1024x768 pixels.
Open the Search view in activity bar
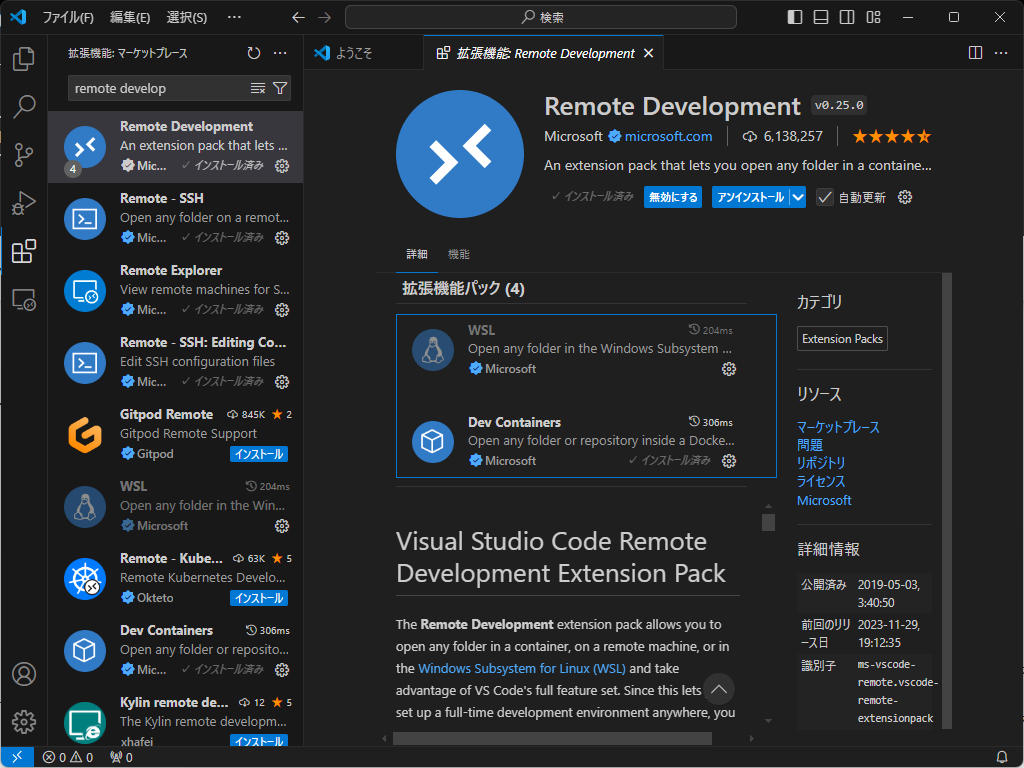click(x=24, y=106)
